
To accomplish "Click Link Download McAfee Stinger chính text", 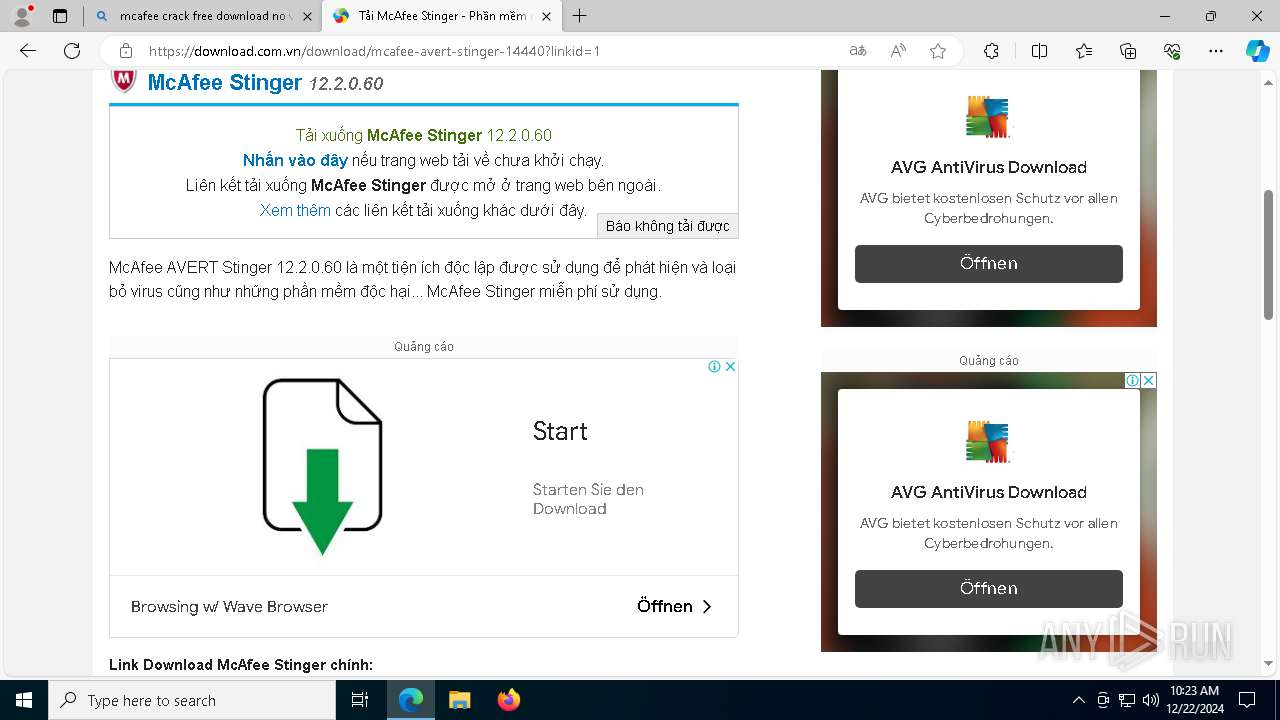I will pos(241,665).
